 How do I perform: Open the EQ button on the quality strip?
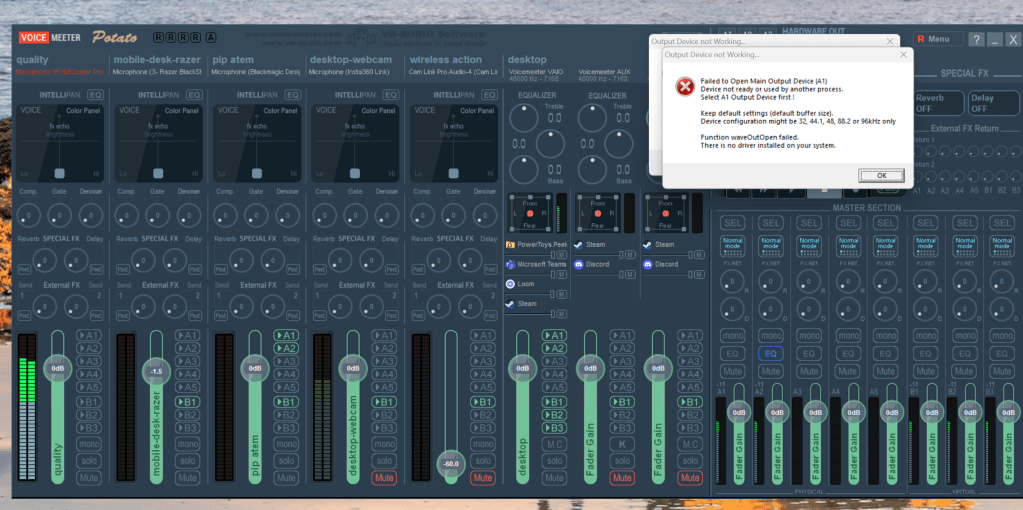(x=96, y=95)
